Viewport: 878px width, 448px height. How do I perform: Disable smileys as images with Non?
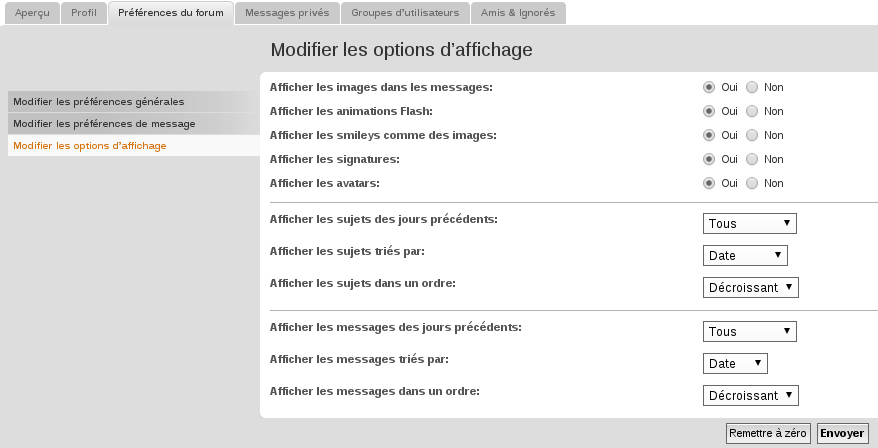[x=752, y=135]
